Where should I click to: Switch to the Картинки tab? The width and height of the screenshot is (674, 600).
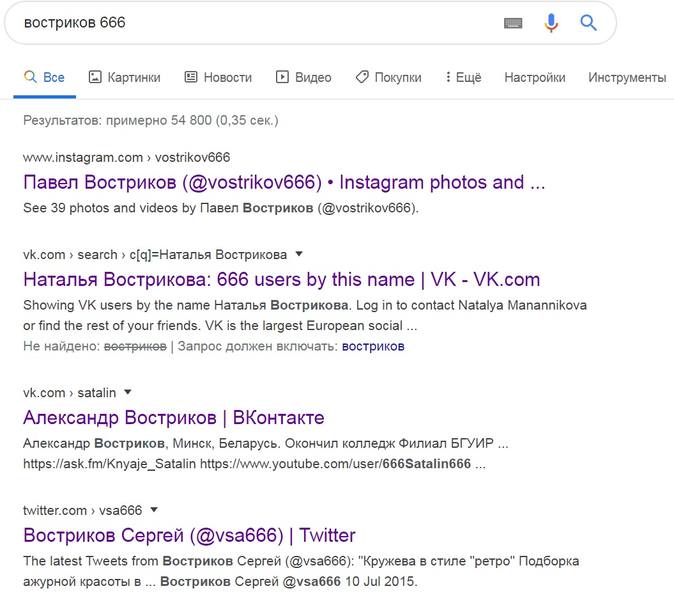tap(124, 77)
